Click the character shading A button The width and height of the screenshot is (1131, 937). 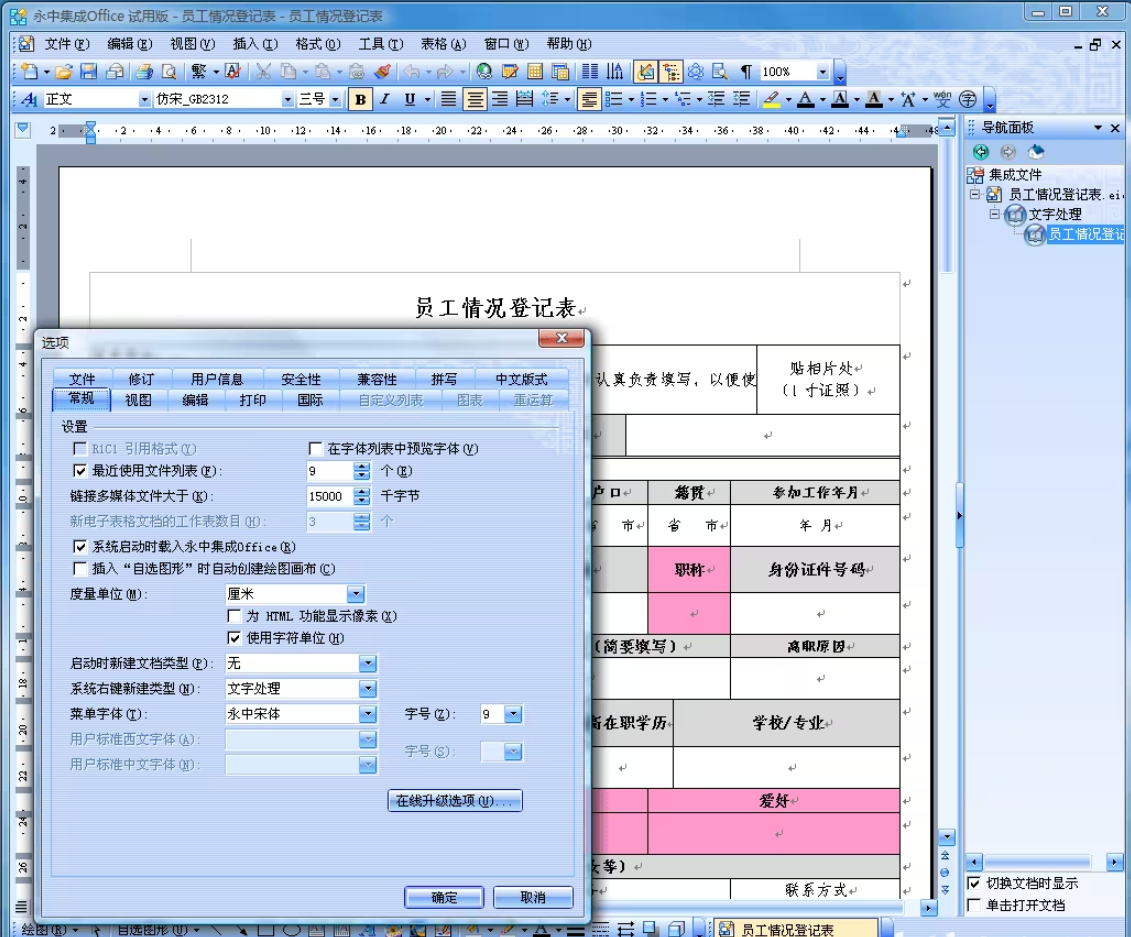(x=874, y=100)
